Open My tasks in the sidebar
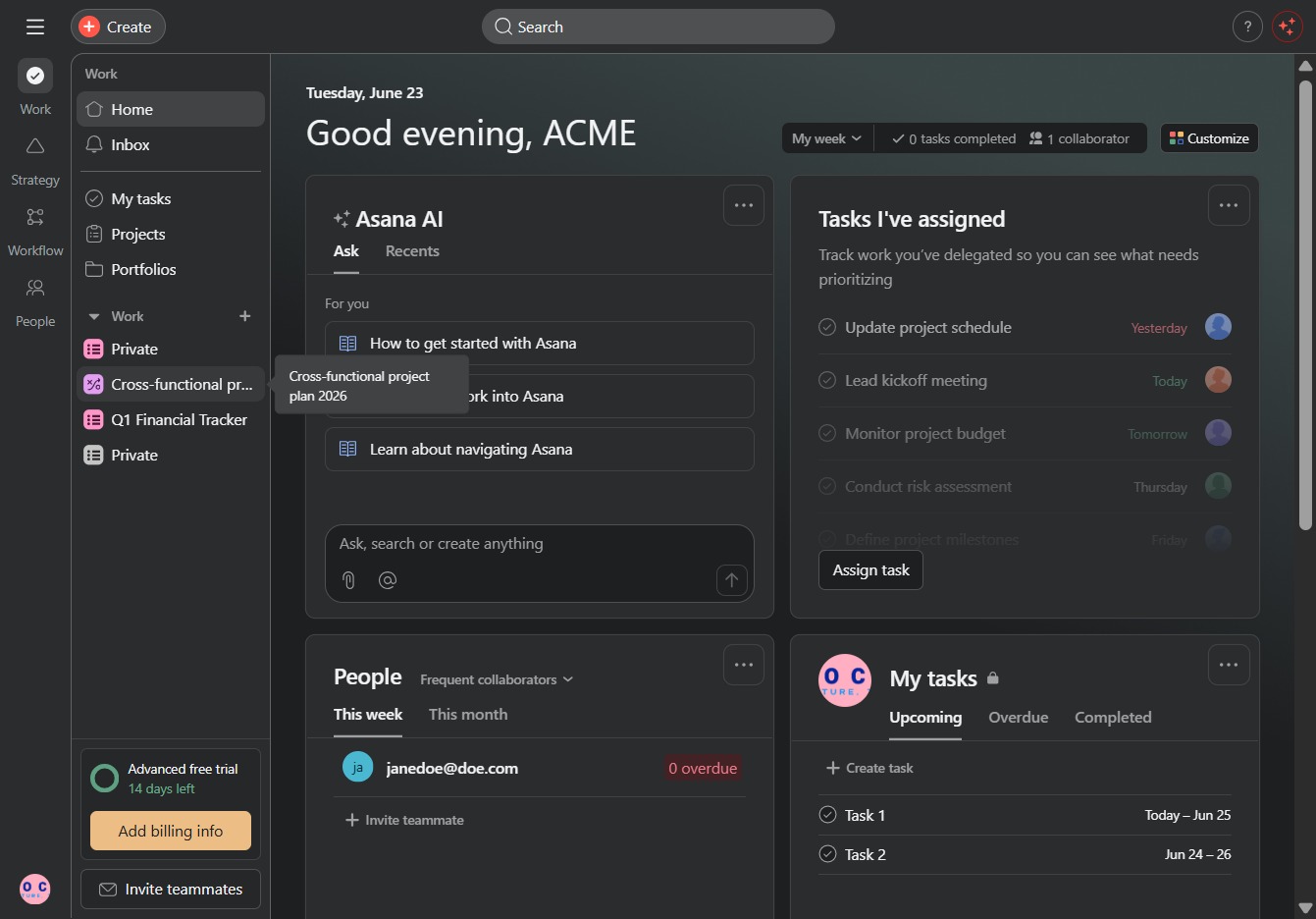The width and height of the screenshot is (1316, 919). (171, 198)
